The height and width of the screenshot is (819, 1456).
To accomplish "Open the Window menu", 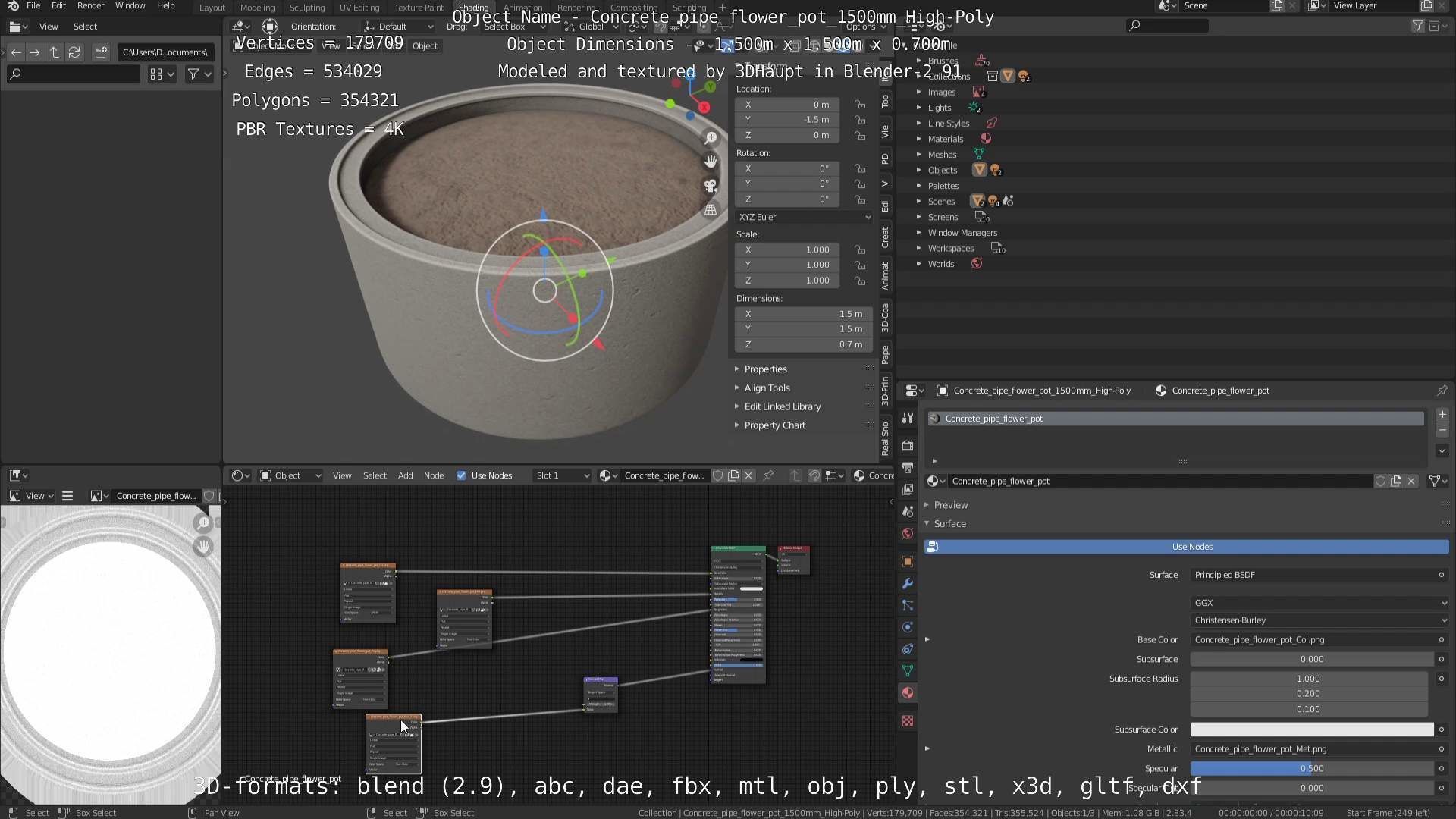I will point(130,6).
